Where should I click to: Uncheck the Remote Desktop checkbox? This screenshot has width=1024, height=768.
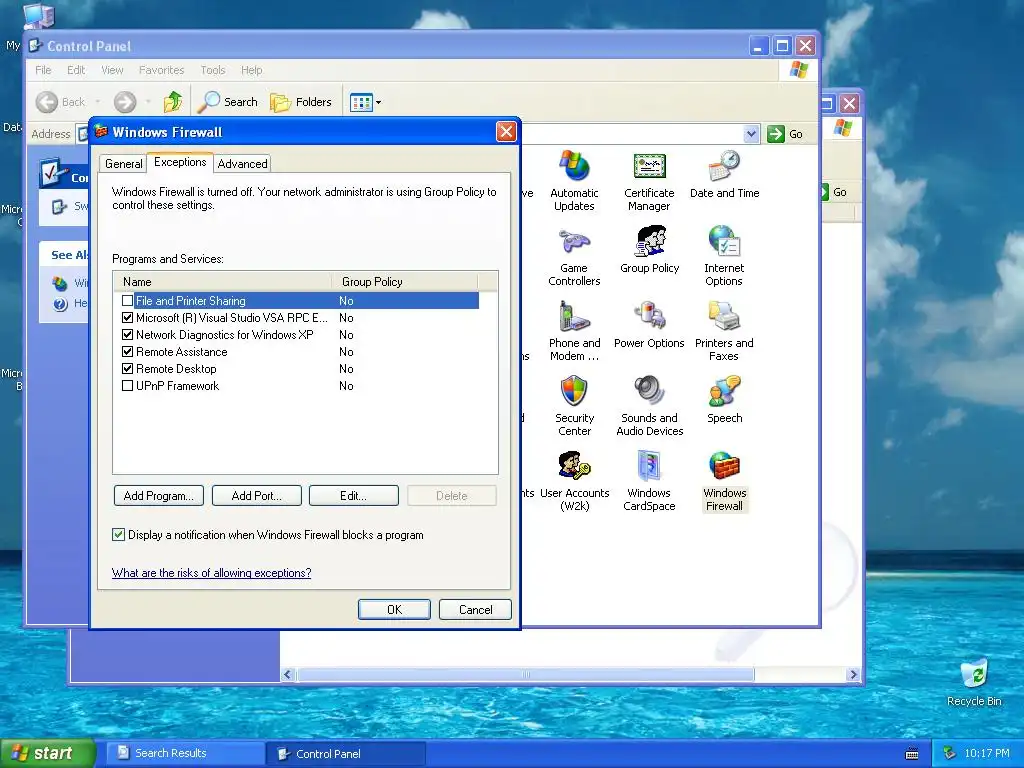coord(127,368)
